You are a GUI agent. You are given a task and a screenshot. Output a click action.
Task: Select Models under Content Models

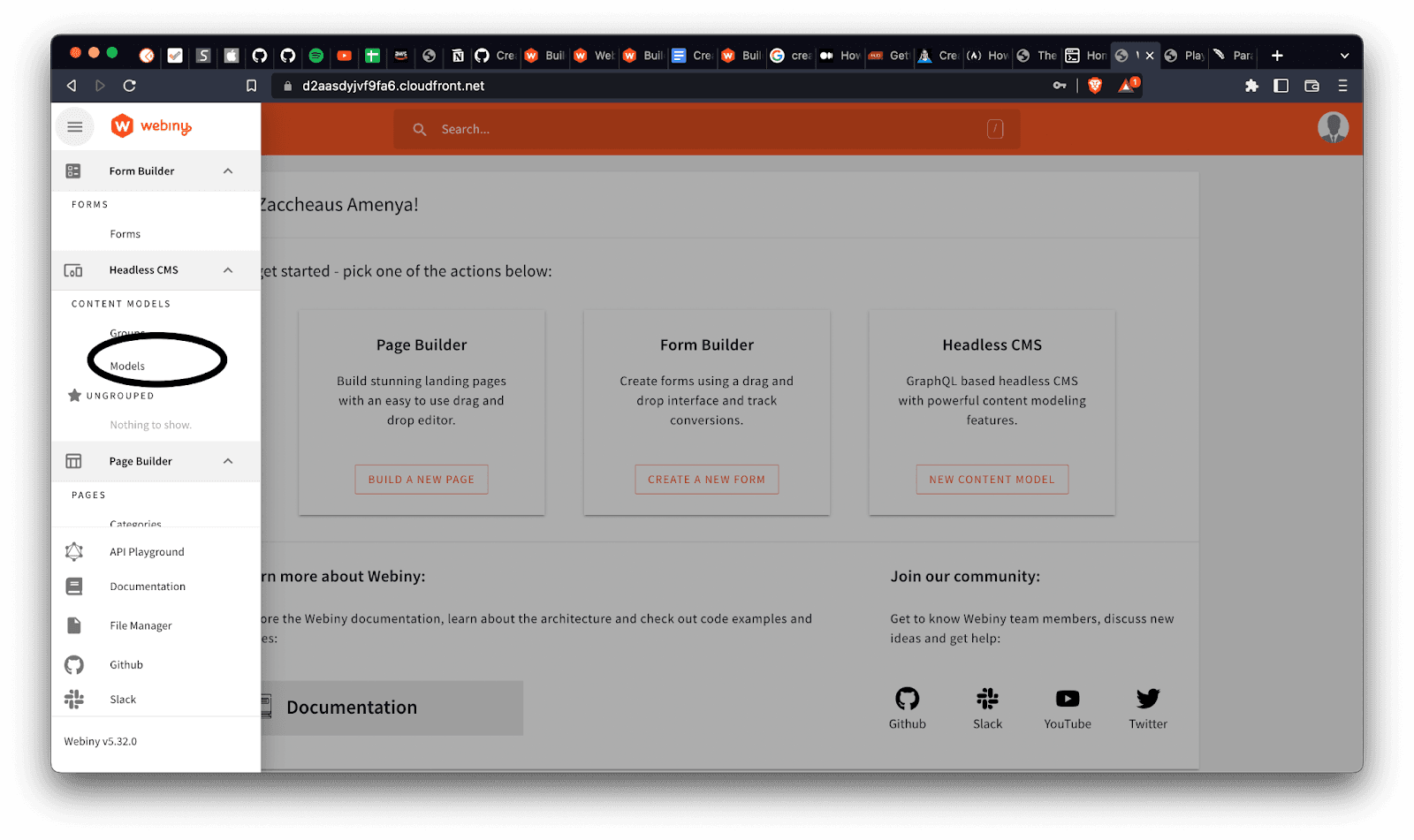[x=127, y=367]
